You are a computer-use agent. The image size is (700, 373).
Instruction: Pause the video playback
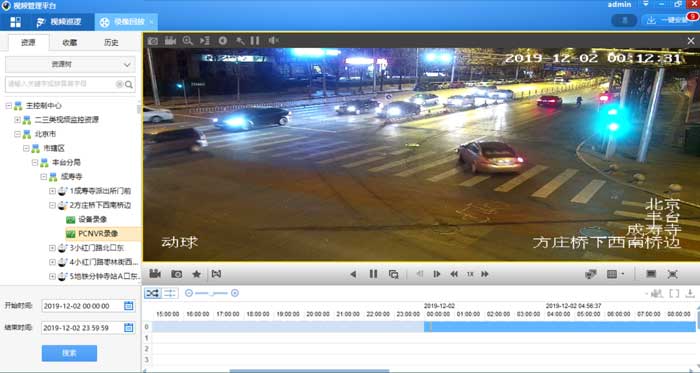(x=373, y=274)
